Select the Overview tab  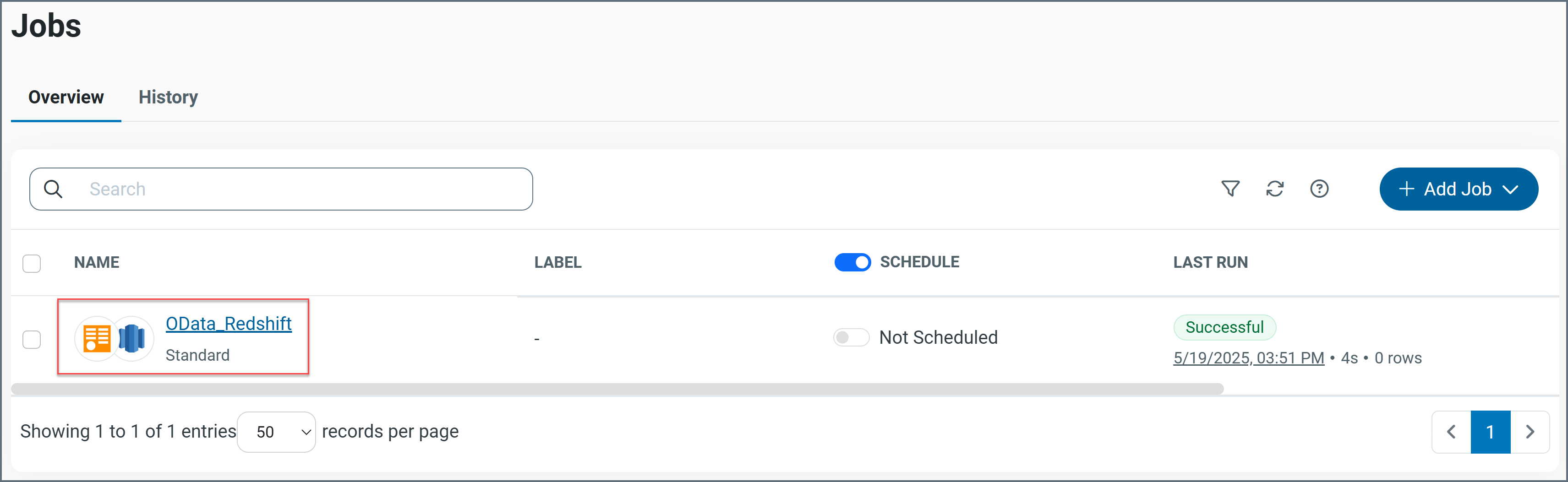point(66,97)
